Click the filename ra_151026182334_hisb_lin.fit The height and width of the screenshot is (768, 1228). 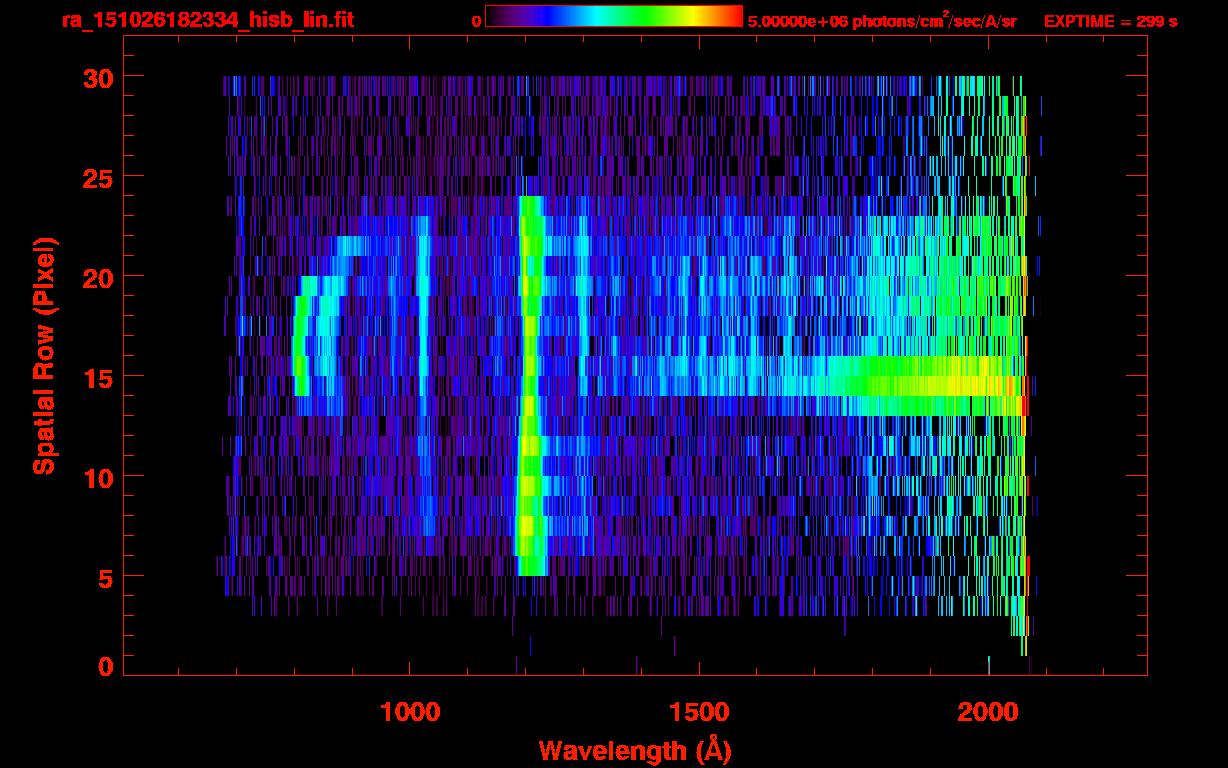[207, 20]
